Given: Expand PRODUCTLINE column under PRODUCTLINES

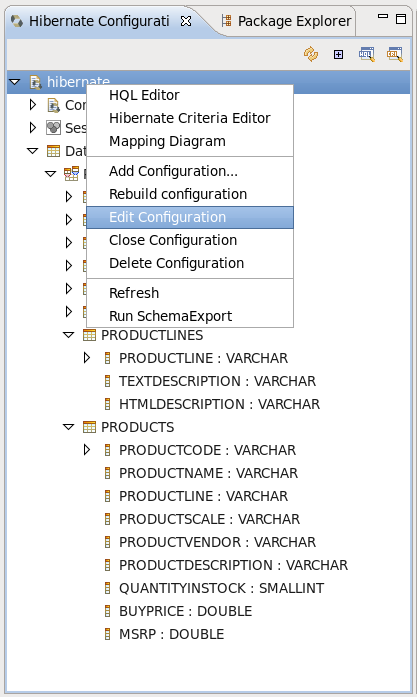Looking at the screenshot, I should pos(87,358).
